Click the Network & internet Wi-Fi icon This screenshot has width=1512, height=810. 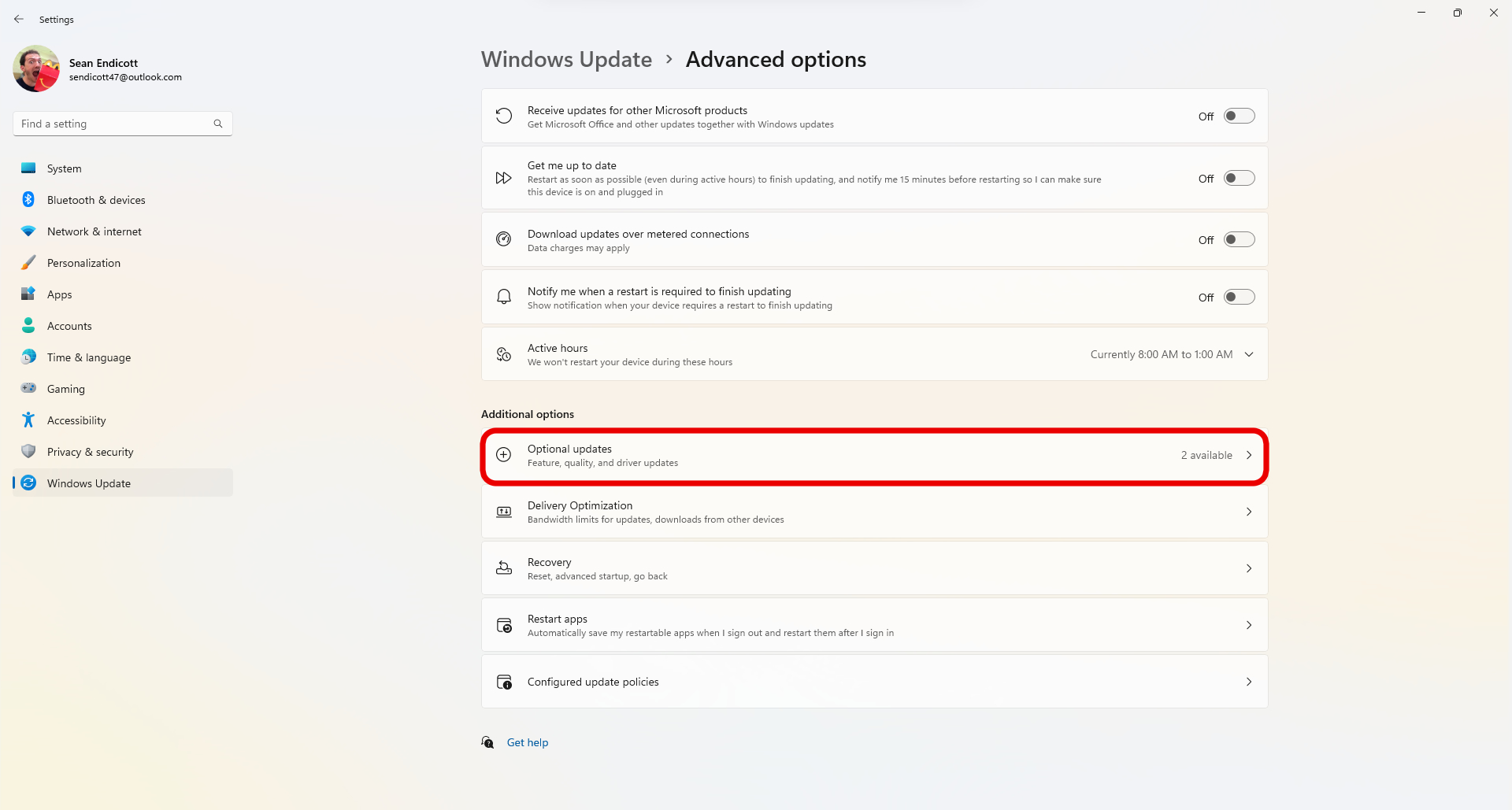click(28, 231)
